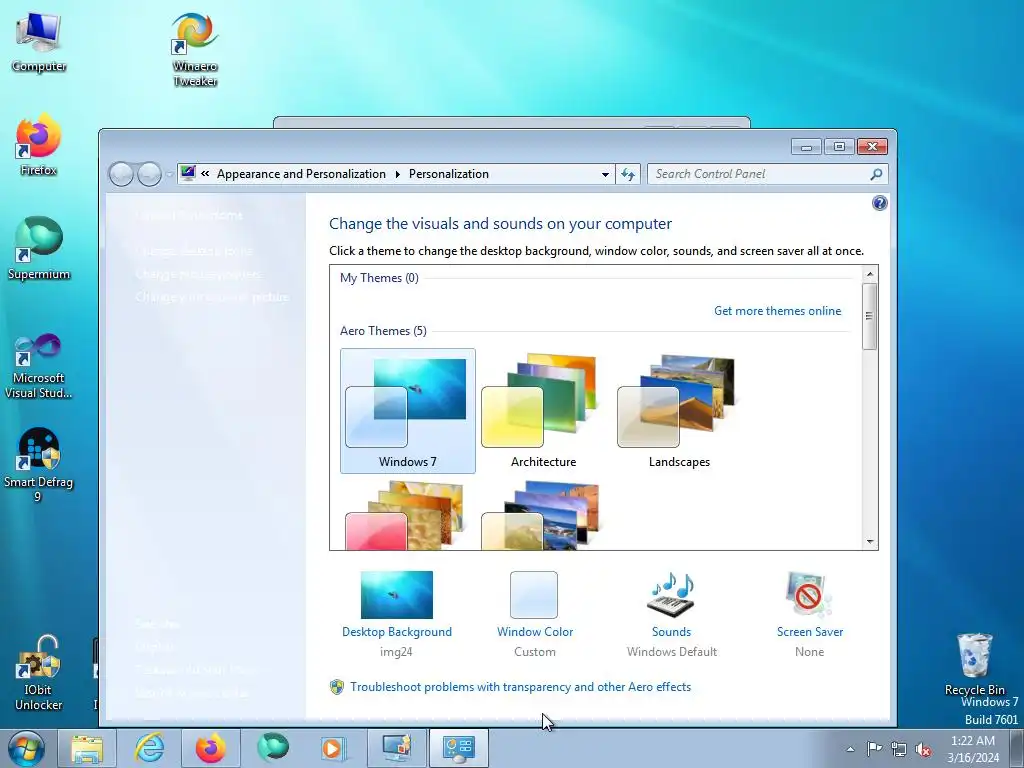Click the Control Panel icon in the address bar
Viewport: 1024px width, 768px height.
188,173
